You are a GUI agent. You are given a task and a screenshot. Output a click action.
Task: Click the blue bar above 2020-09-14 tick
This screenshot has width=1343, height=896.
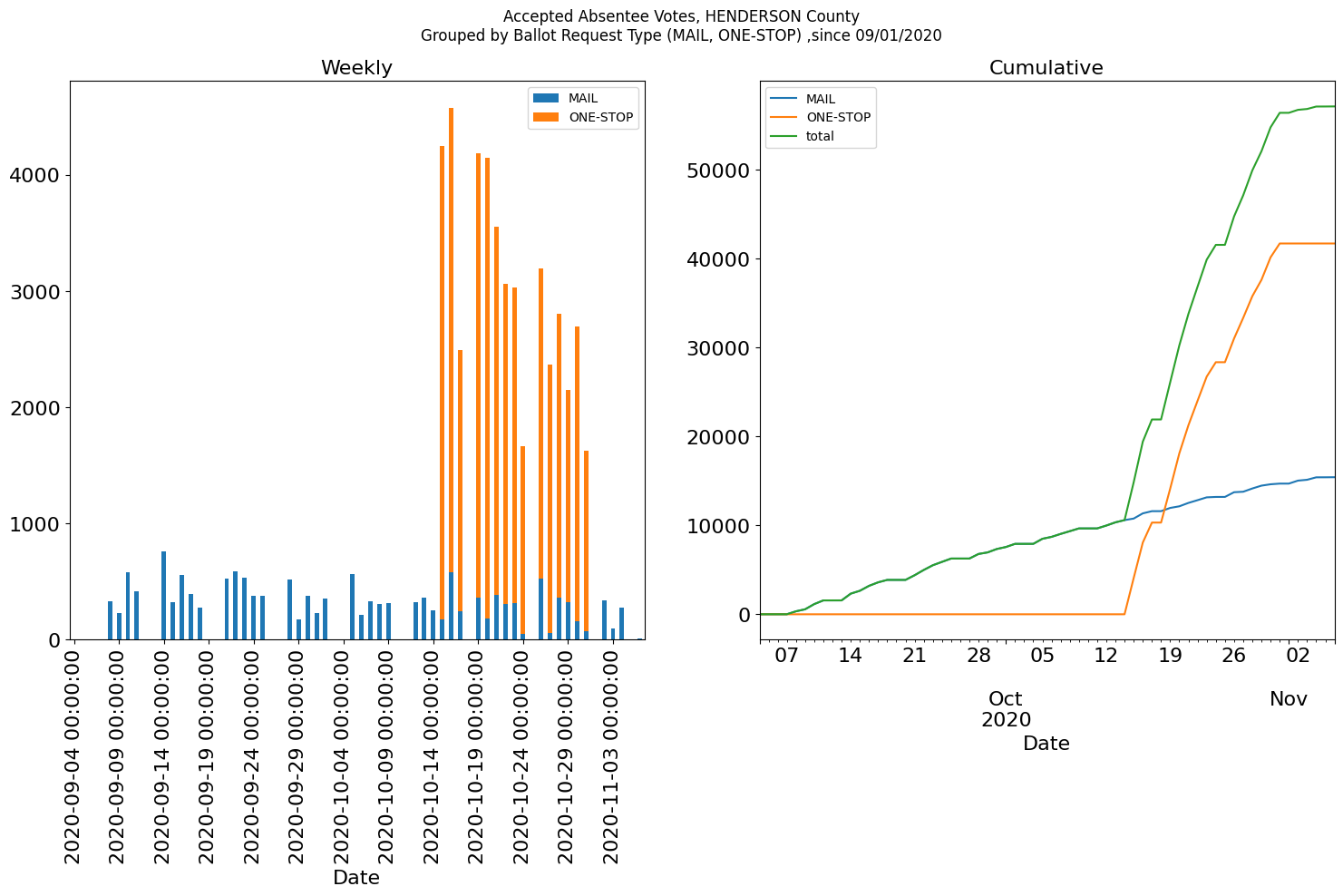tap(163, 596)
